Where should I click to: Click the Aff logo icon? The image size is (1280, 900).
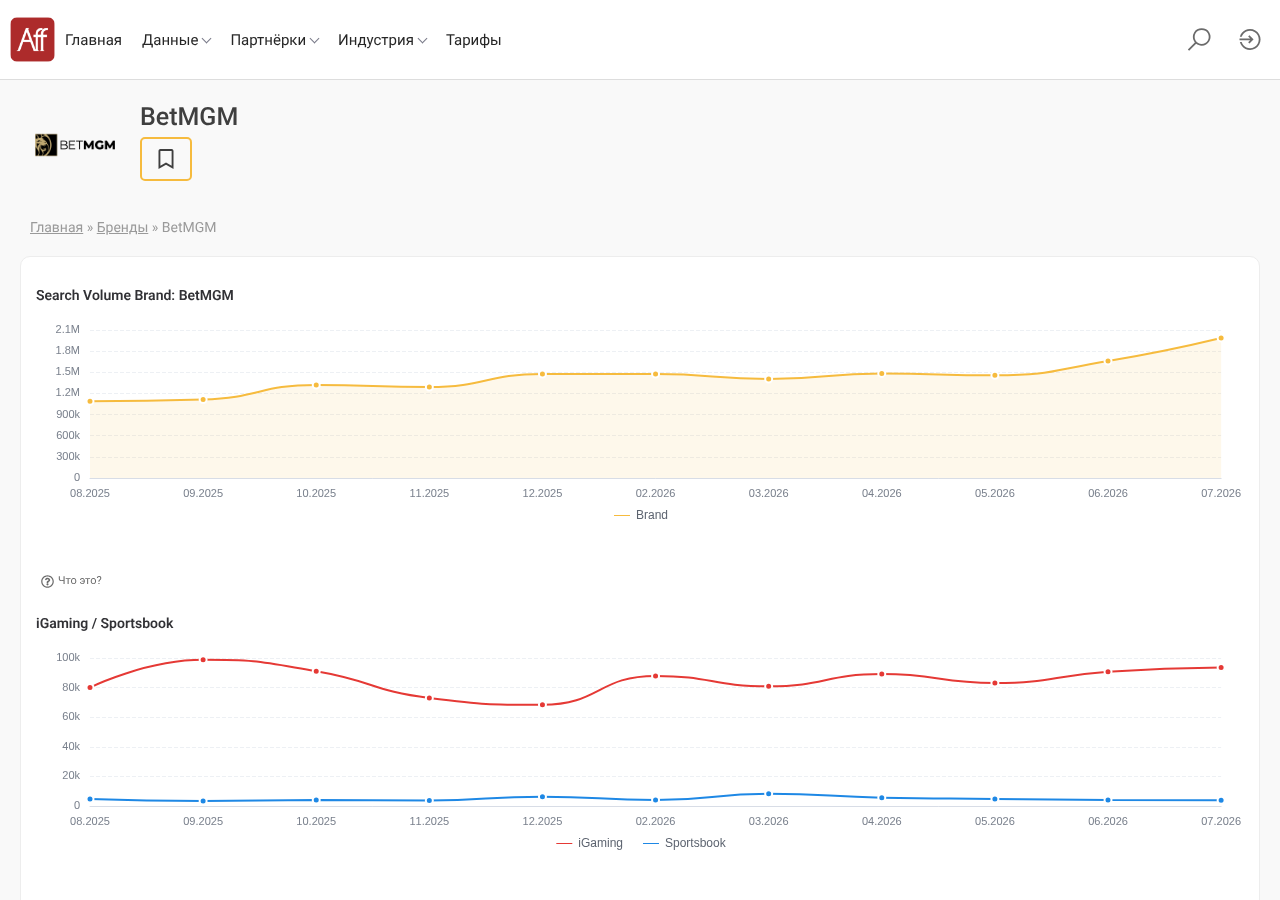[x=32, y=40]
